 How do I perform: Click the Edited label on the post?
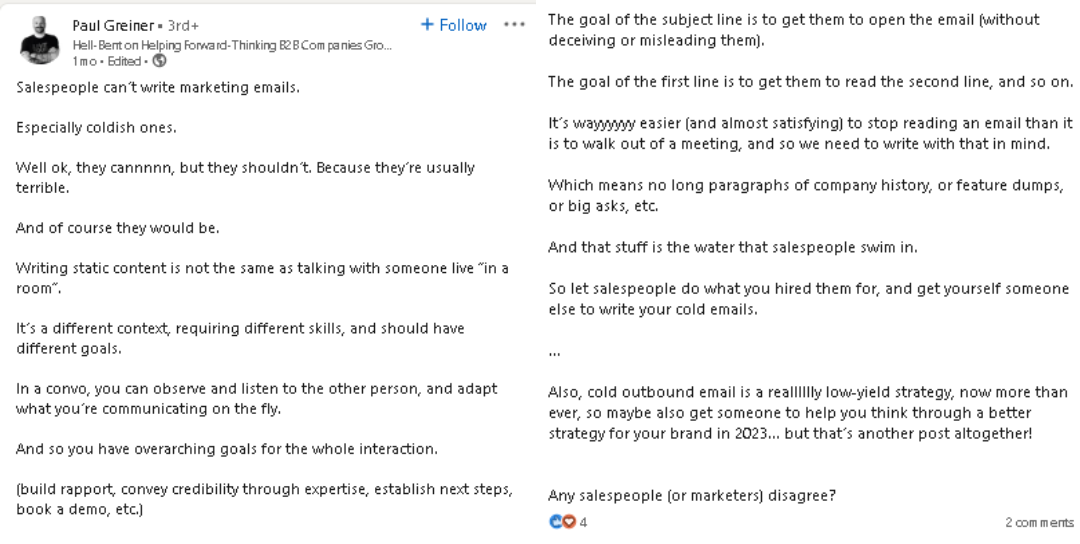tap(124, 61)
